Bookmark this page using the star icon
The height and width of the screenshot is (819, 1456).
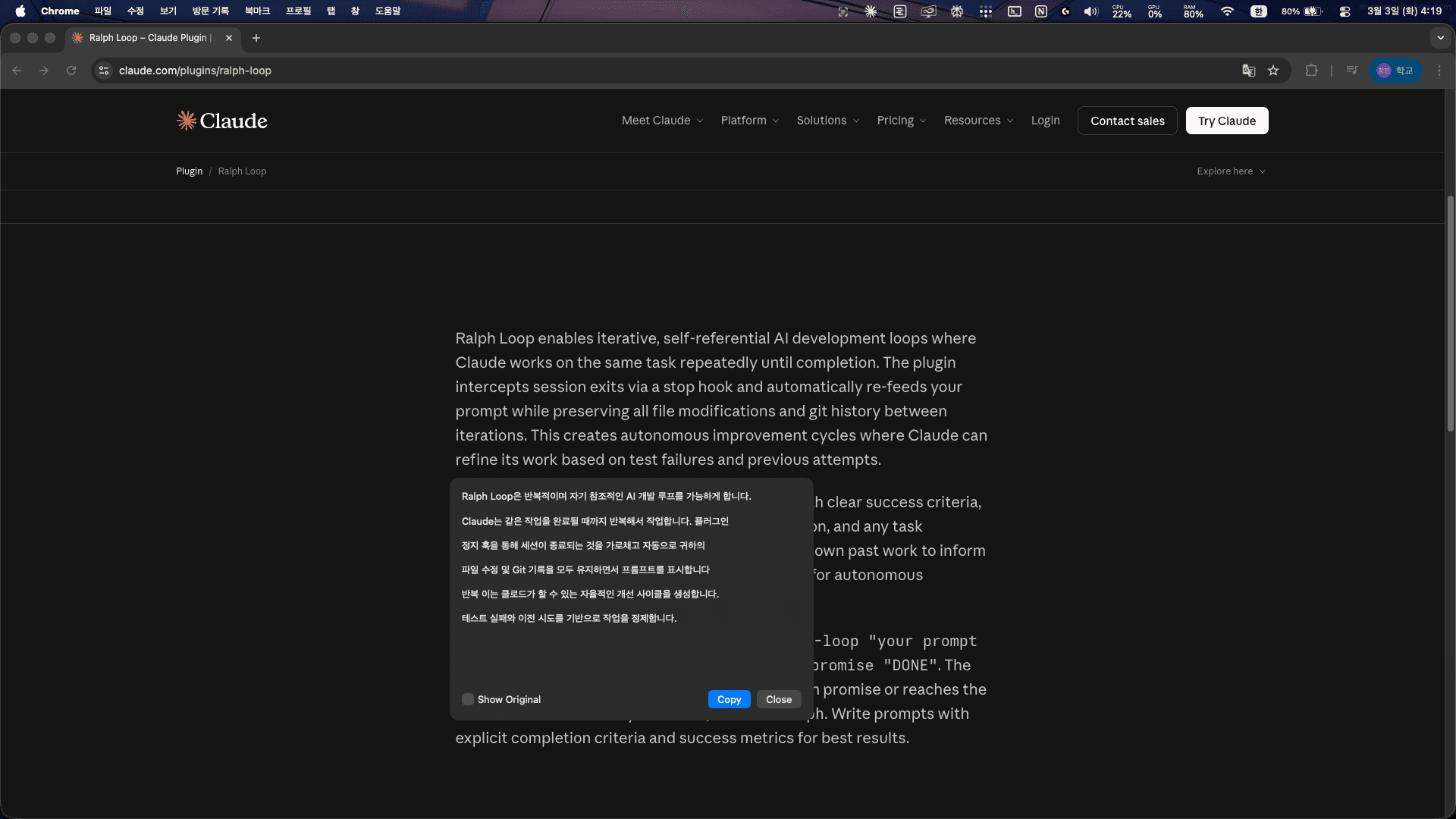tap(1274, 70)
